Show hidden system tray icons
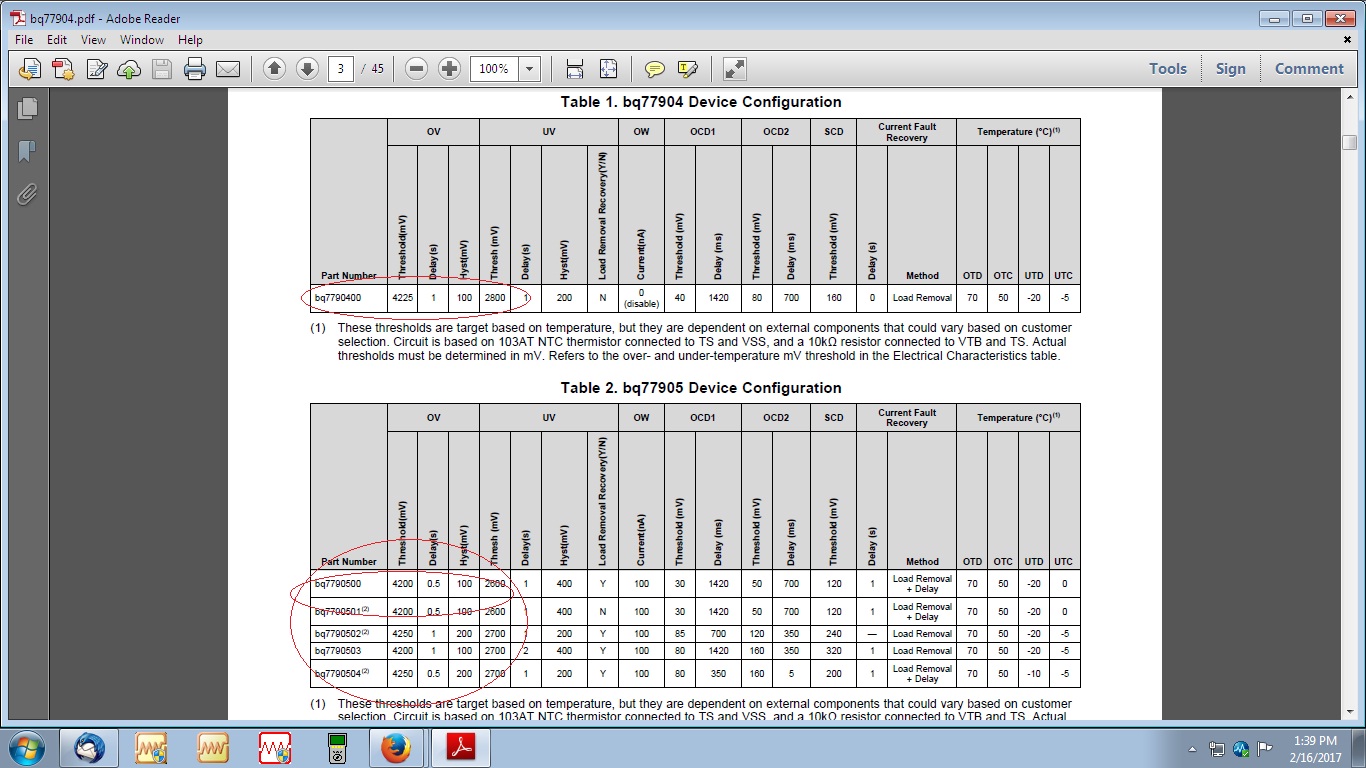Screen dimensions: 1366x768 [x=1193, y=748]
